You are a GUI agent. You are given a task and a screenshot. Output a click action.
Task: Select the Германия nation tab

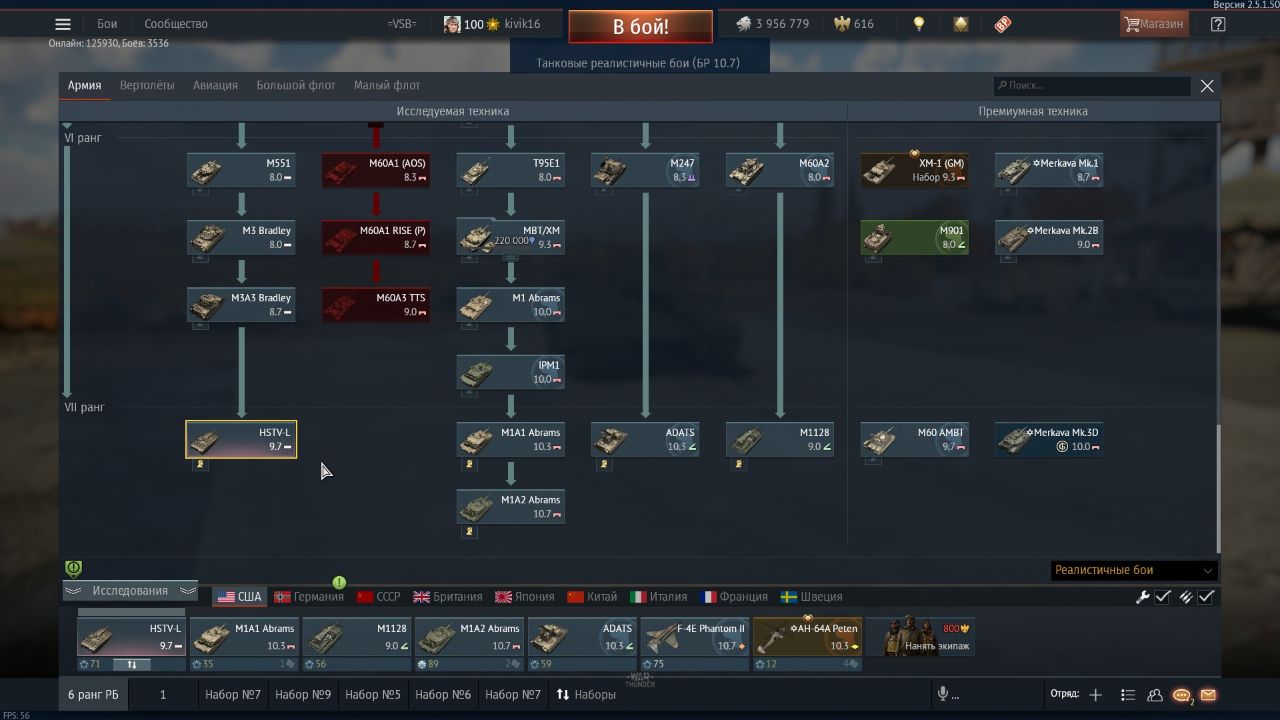[309, 597]
